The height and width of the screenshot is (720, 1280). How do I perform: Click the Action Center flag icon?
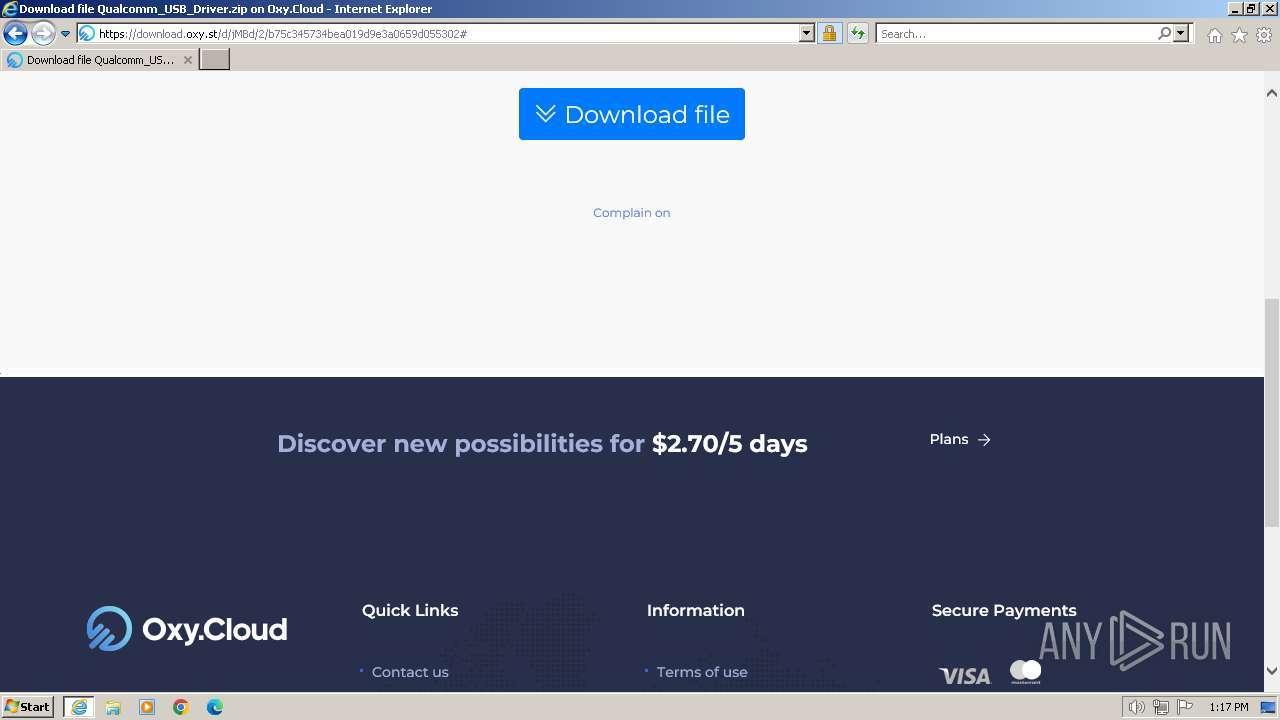coord(1183,707)
